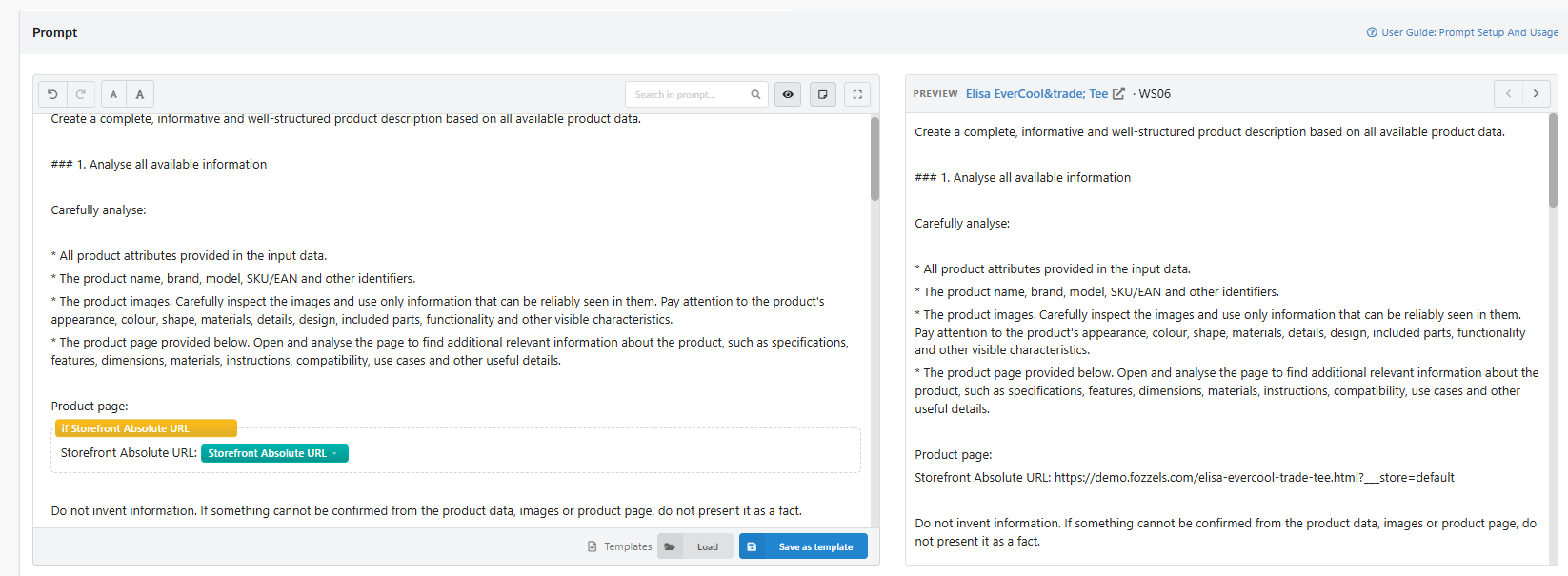Click the Templates document icon
Viewport: 1568px width, 576px height.
pyautogui.click(x=593, y=546)
